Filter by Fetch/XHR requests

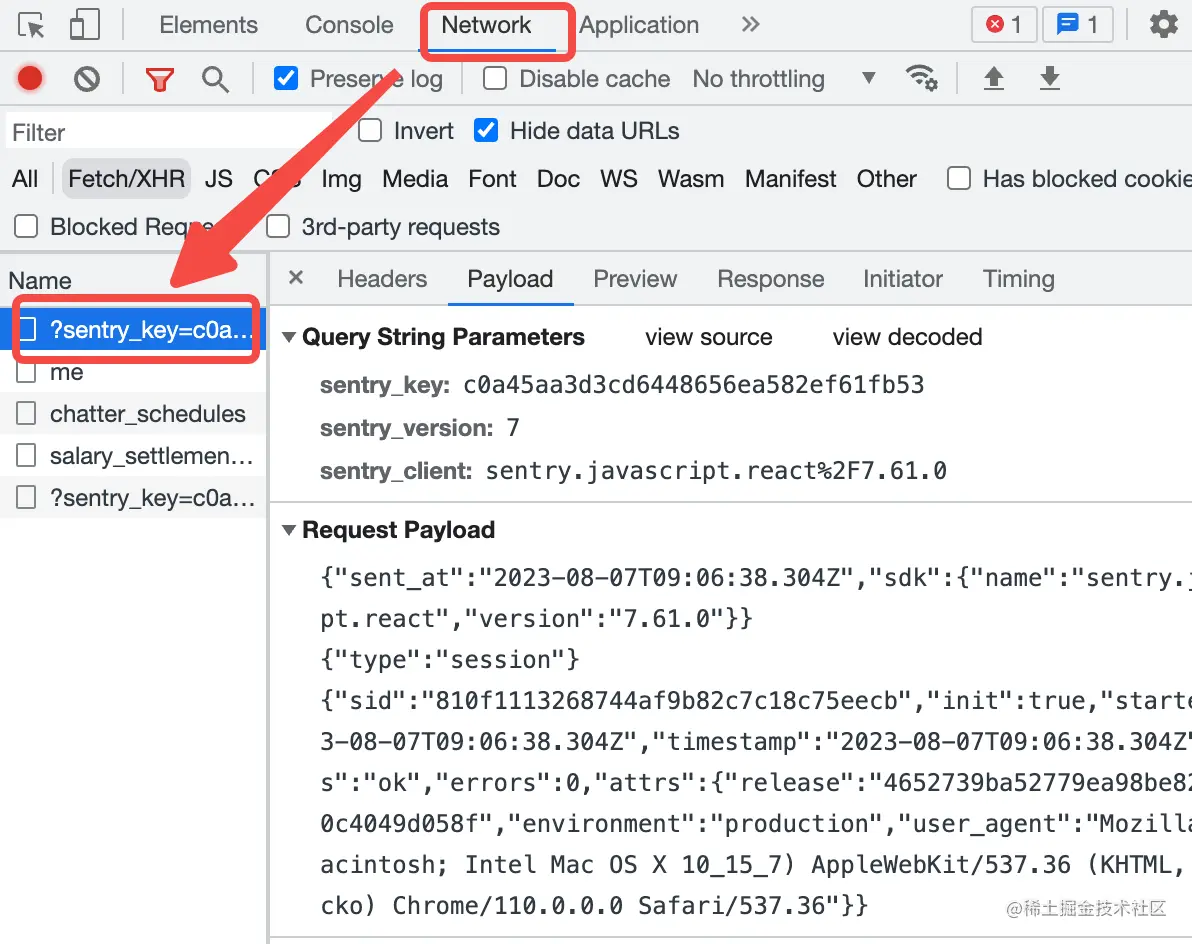click(126, 179)
